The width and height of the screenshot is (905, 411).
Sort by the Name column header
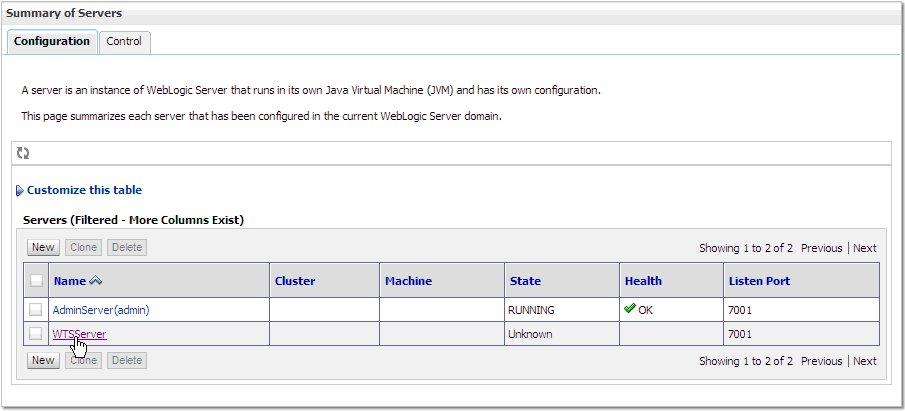tap(69, 281)
